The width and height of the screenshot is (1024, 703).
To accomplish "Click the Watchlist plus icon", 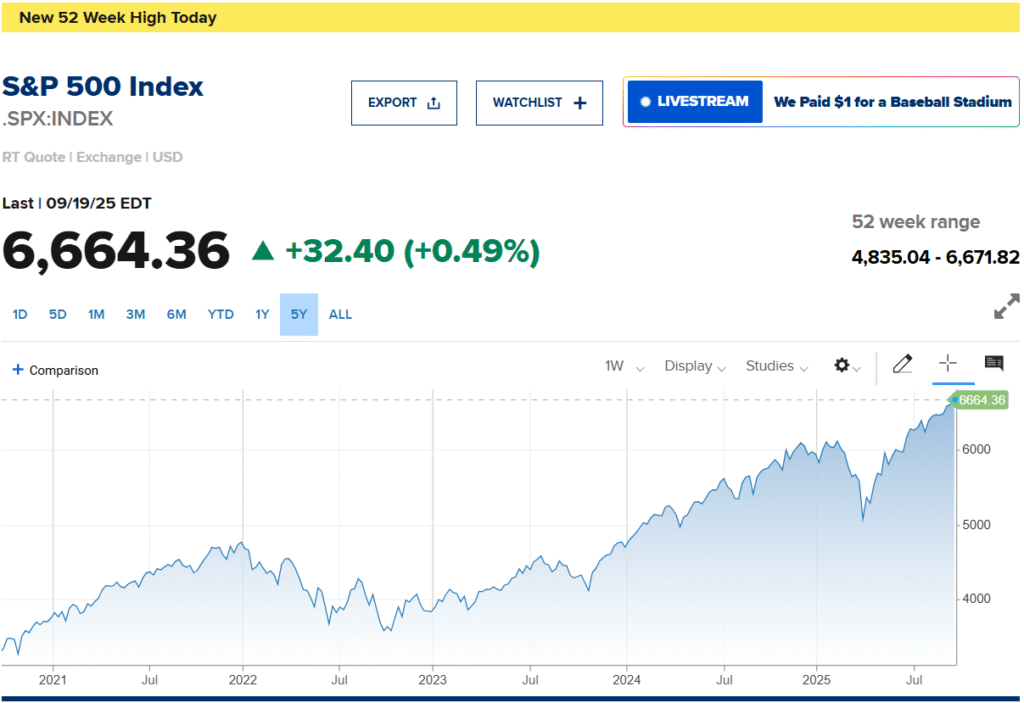I will (580, 103).
